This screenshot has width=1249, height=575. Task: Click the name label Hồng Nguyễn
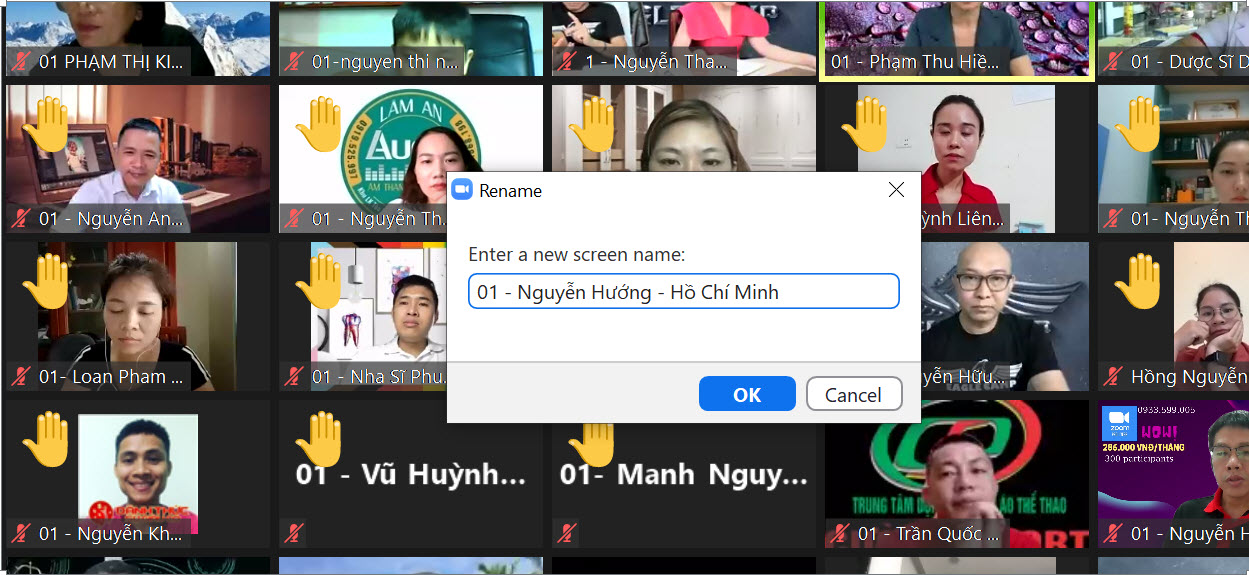click(x=1189, y=377)
